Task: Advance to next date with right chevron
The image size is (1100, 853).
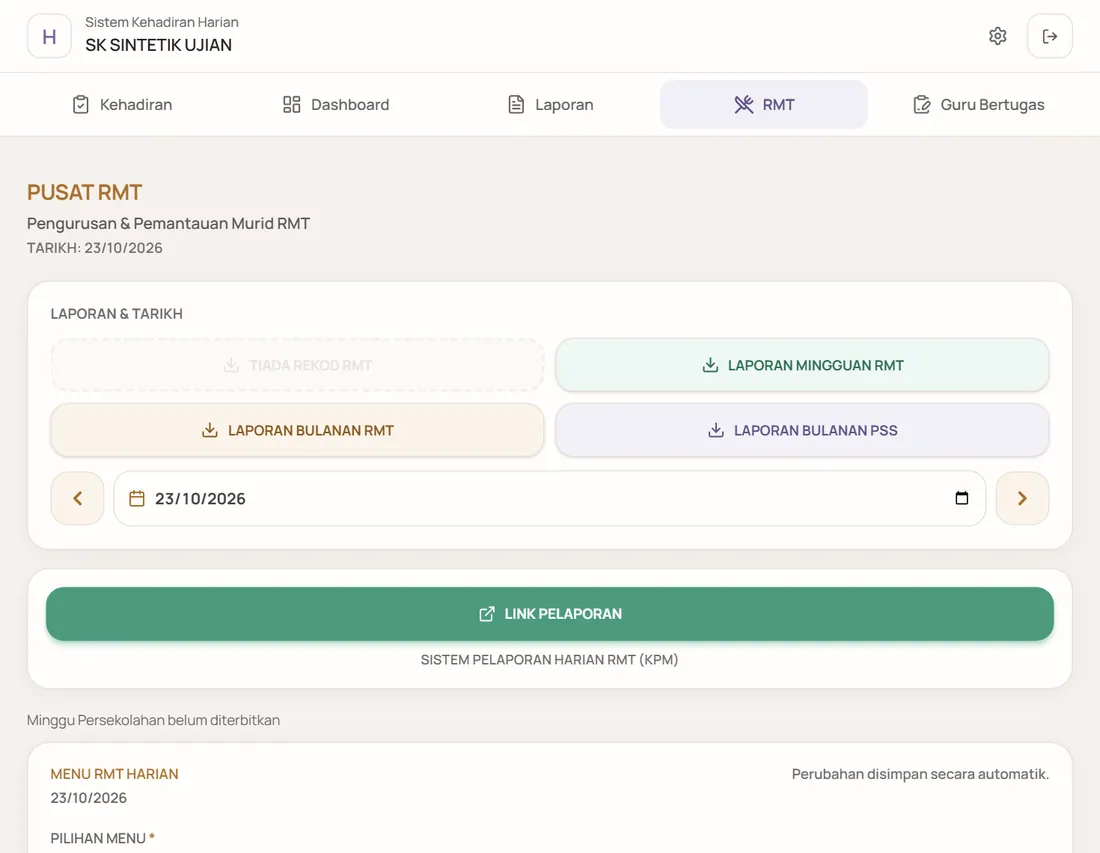Action: coord(1022,498)
